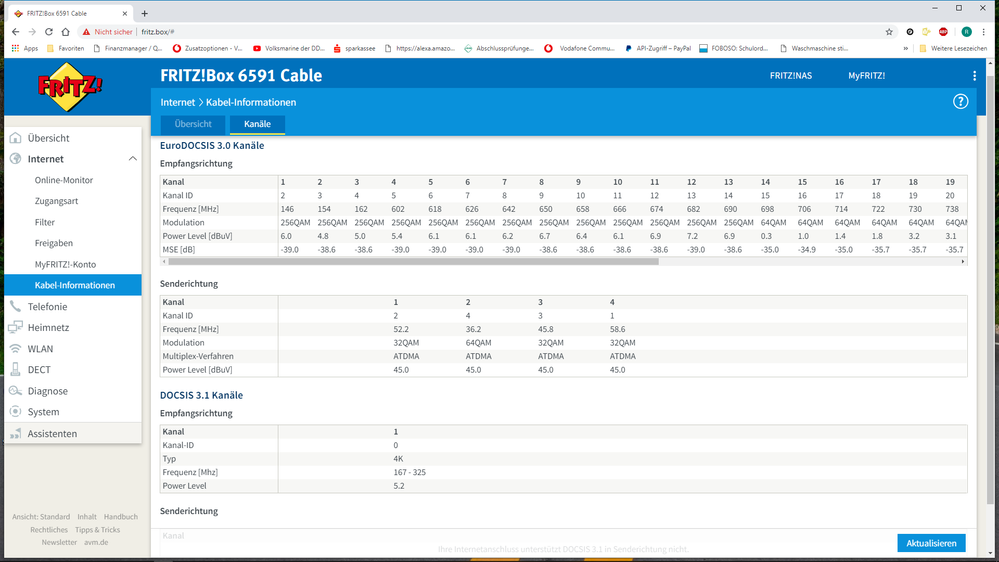
Task: Select Freigaben in sidebar
Action: coord(54,243)
